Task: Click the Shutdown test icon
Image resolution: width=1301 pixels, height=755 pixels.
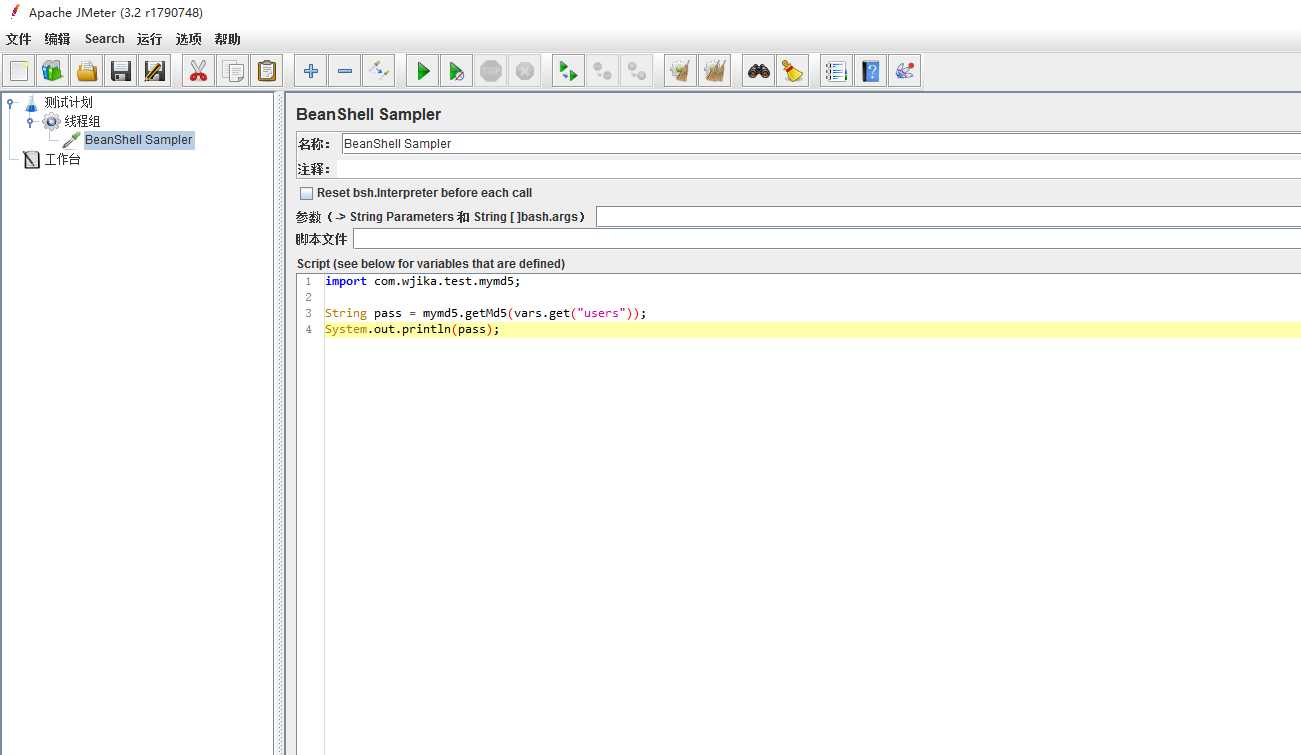Action: click(524, 71)
